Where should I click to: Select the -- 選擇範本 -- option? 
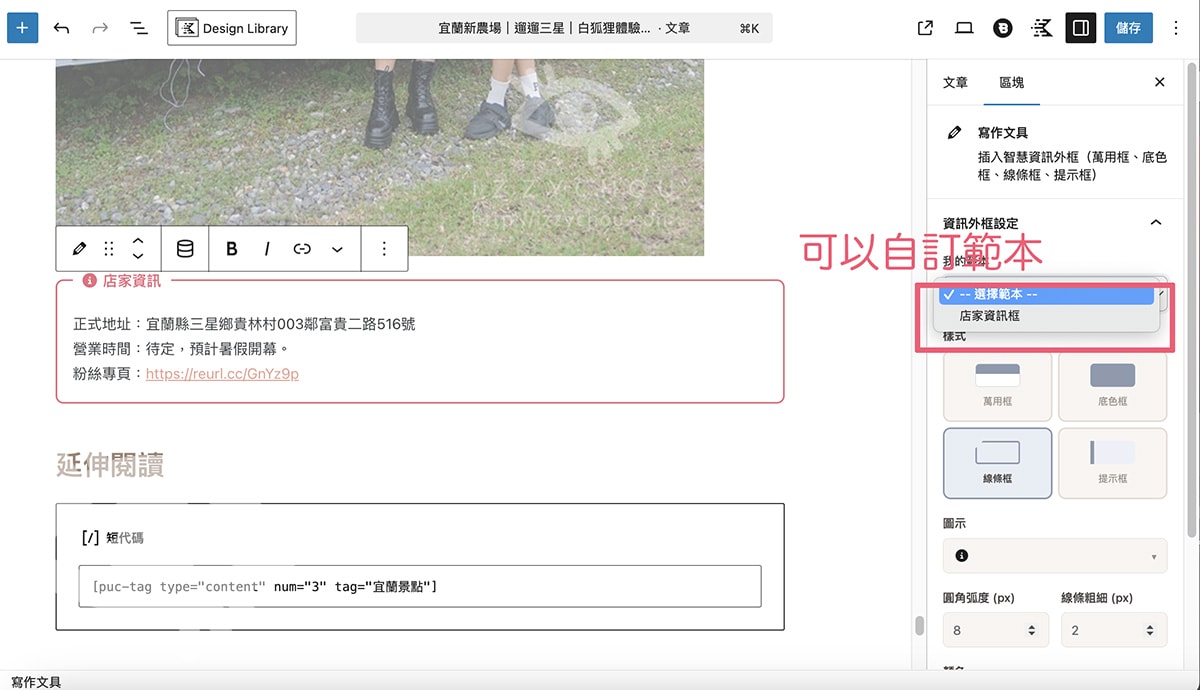coord(1046,295)
